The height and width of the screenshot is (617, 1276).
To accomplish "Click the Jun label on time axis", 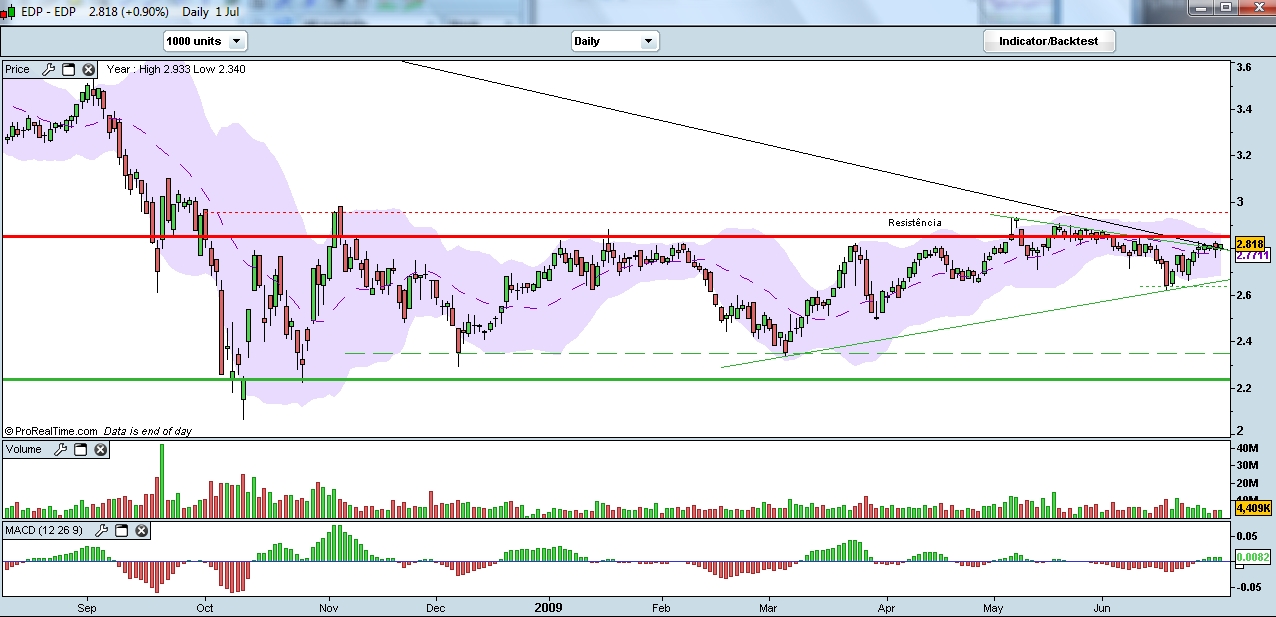I will 1103,607.
